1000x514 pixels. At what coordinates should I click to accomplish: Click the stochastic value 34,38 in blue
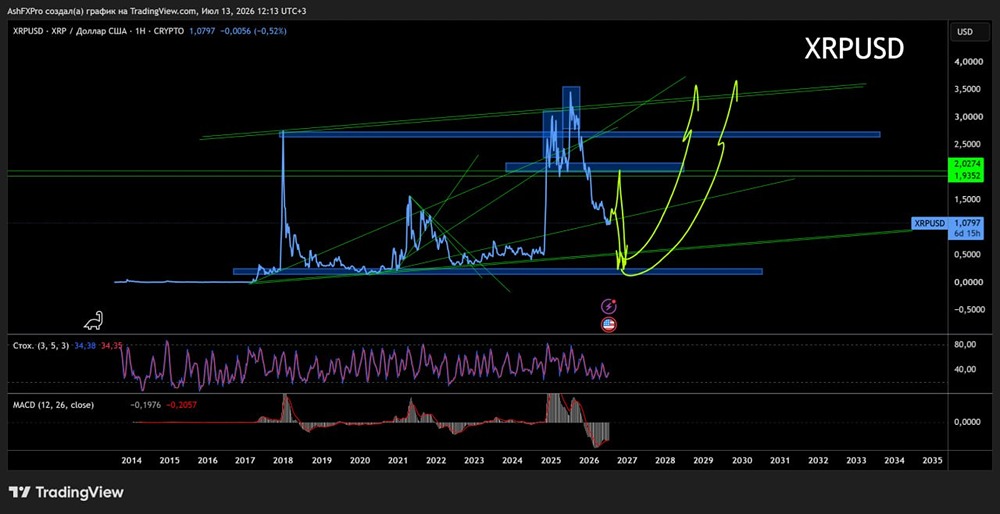pyautogui.click(x=85, y=346)
